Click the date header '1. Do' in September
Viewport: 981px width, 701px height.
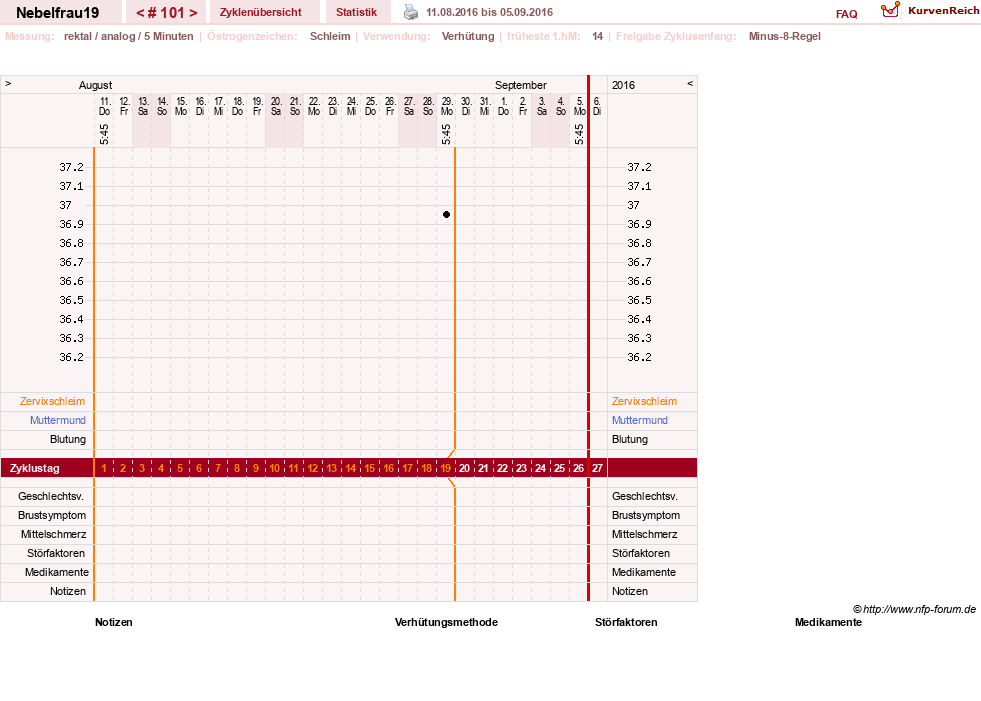504,106
